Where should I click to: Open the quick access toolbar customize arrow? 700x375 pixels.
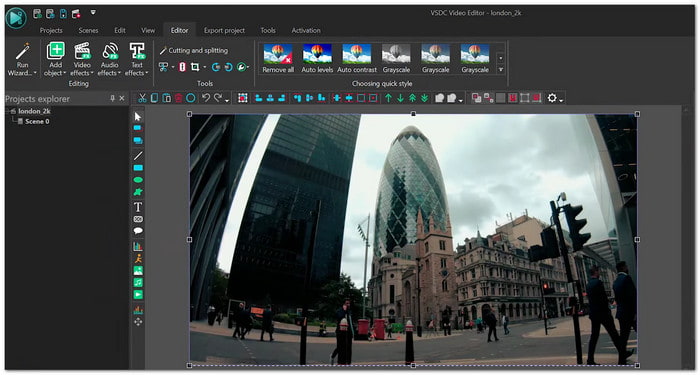93,12
